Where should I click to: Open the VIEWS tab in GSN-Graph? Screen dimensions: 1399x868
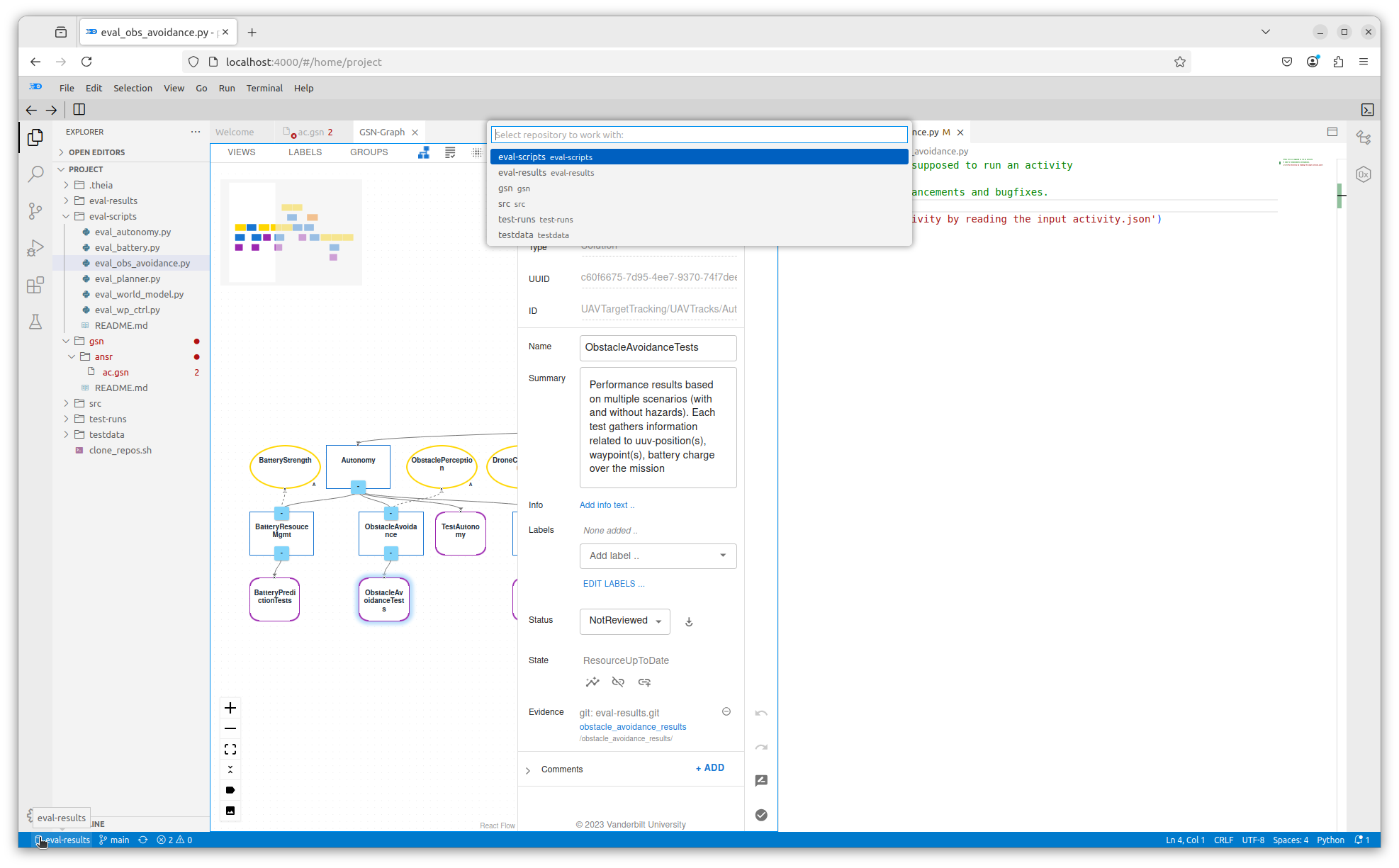(x=242, y=152)
